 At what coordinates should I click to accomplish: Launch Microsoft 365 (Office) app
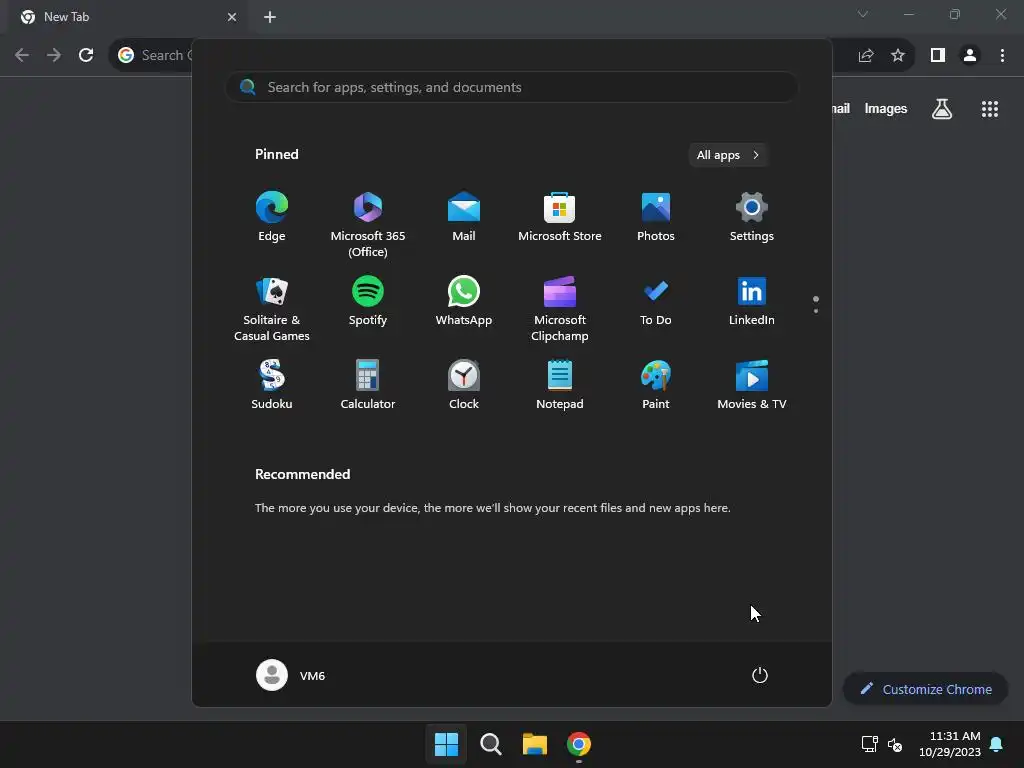pyautogui.click(x=368, y=224)
